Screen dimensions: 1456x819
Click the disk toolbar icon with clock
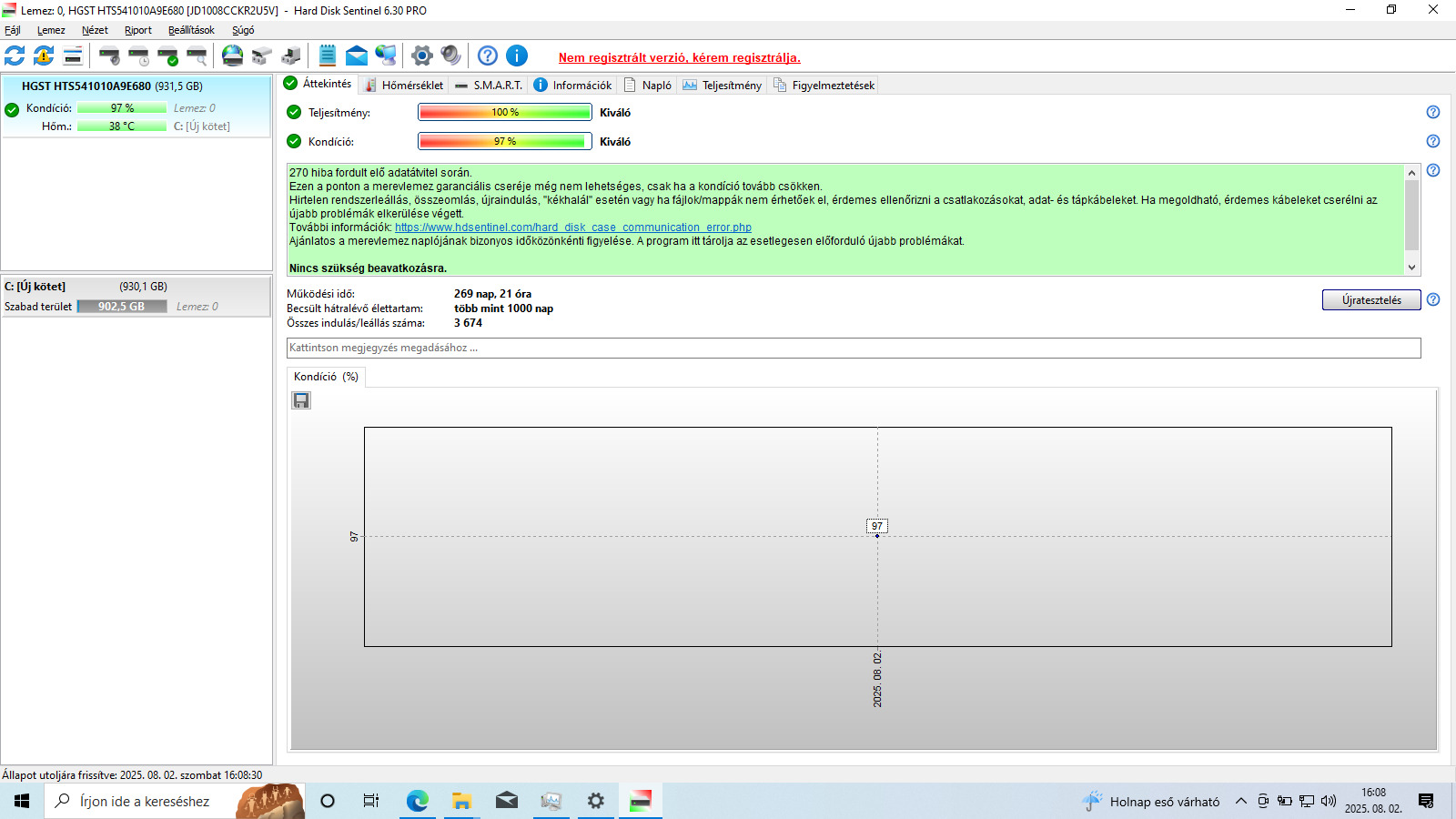point(138,56)
